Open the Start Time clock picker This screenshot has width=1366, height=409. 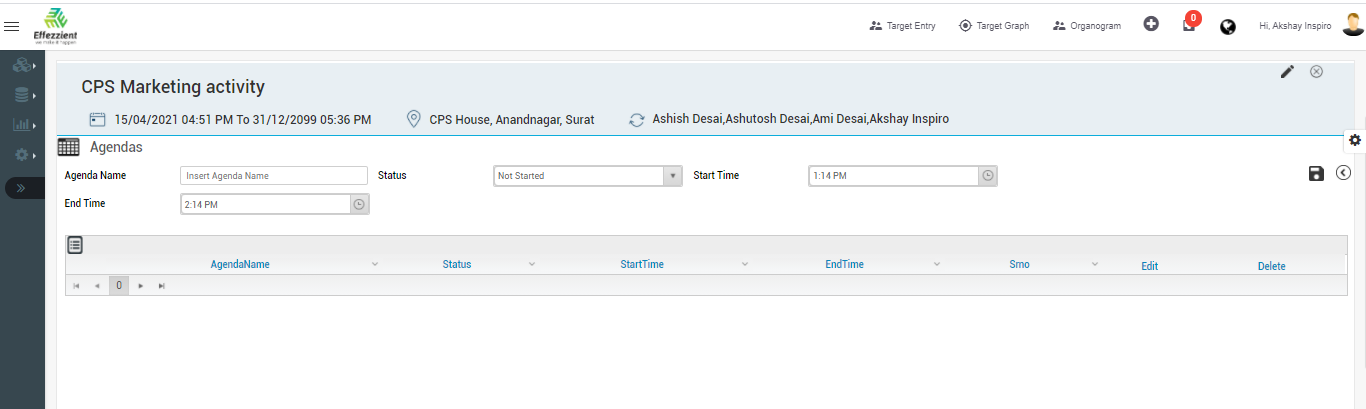click(987, 176)
